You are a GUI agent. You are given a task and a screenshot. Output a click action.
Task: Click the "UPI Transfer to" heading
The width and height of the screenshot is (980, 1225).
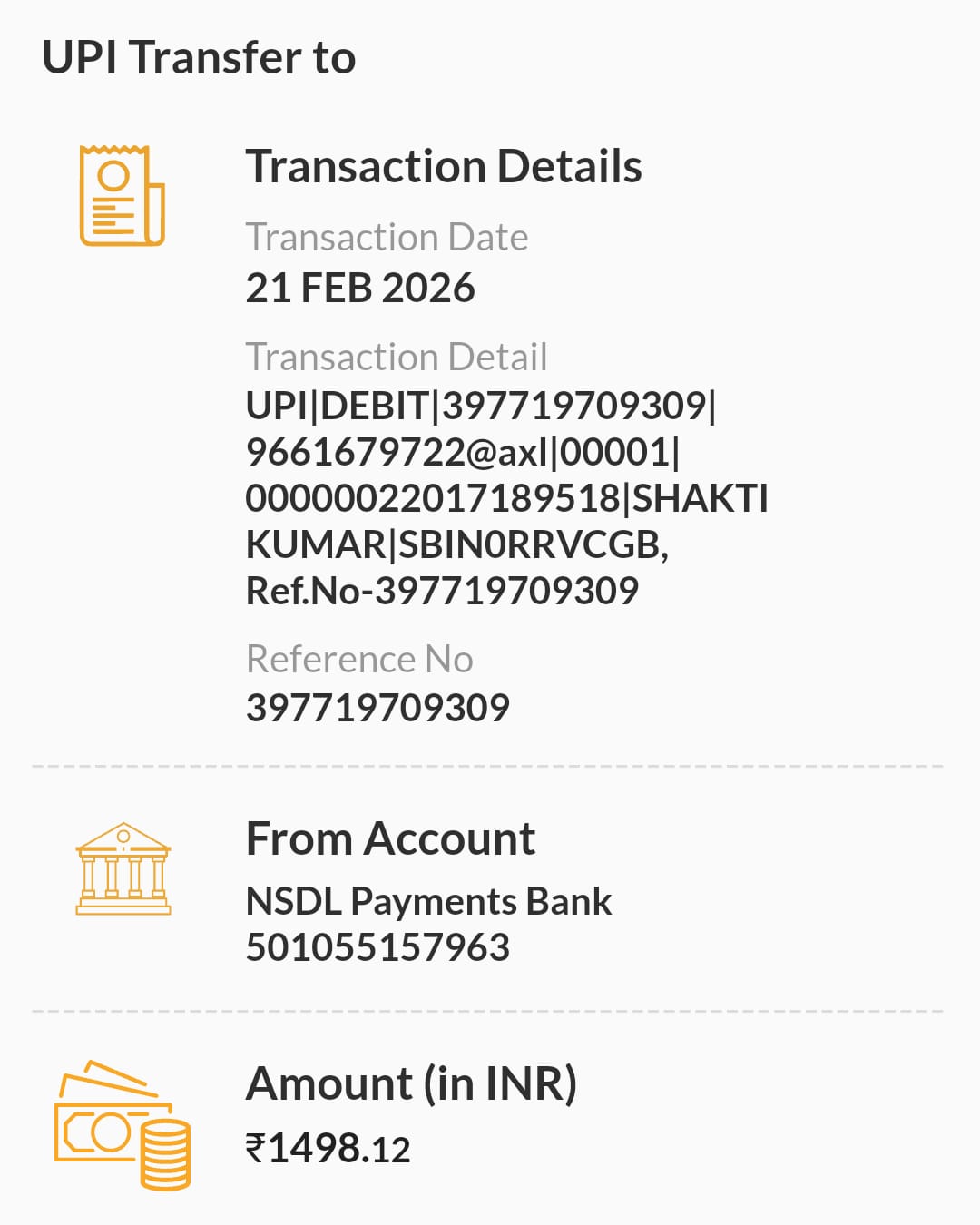pyautogui.click(x=199, y=57)
